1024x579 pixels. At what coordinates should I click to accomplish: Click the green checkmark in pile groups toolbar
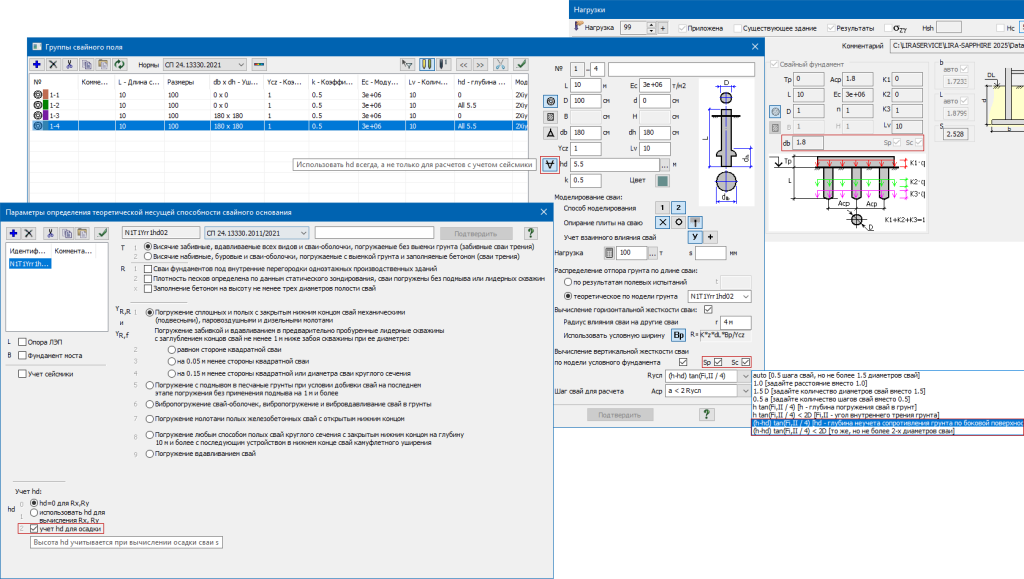521,64
